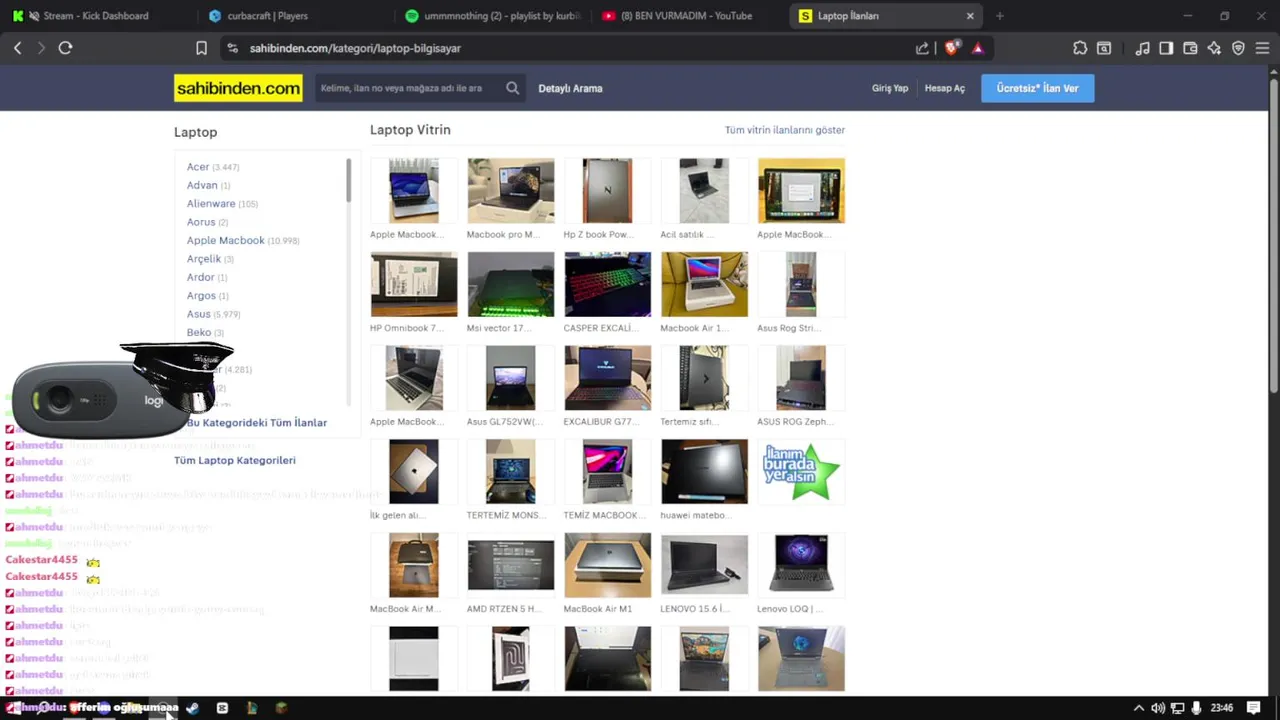The height and width of the screenshot is (720, 1280).
Task: Click the microphone tray icon
Action: (x=1196, y=708)
